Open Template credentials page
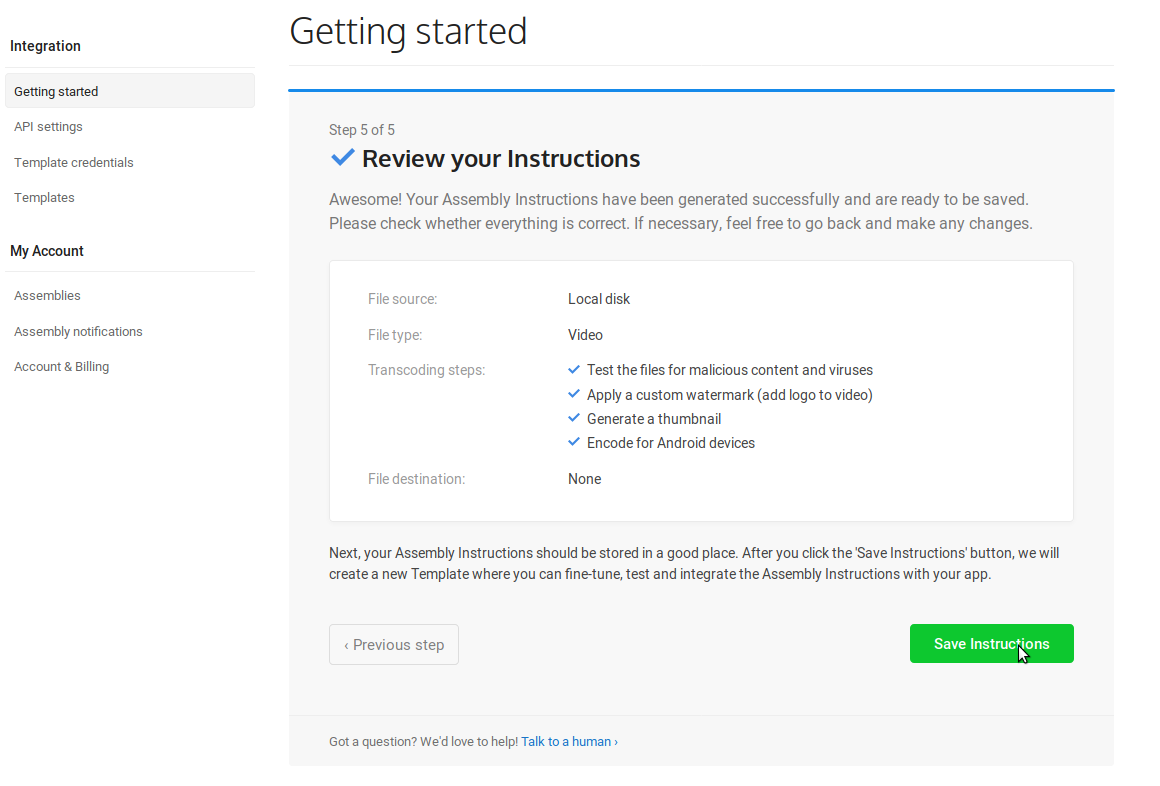The width and height of the screenshot is (1160, 786). pyautogui.click(x=74, y=162)
